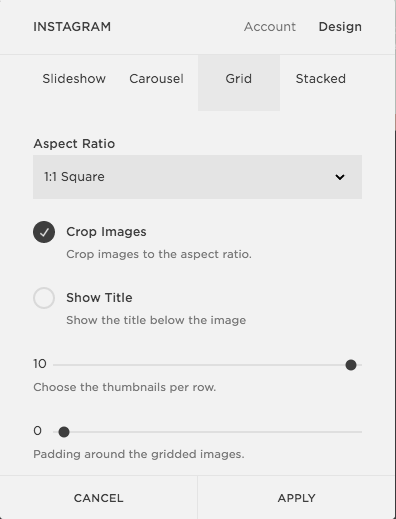Click the Aspect Ratio field label
This screenshot has height=519, width=396.
tap(74, 144)
